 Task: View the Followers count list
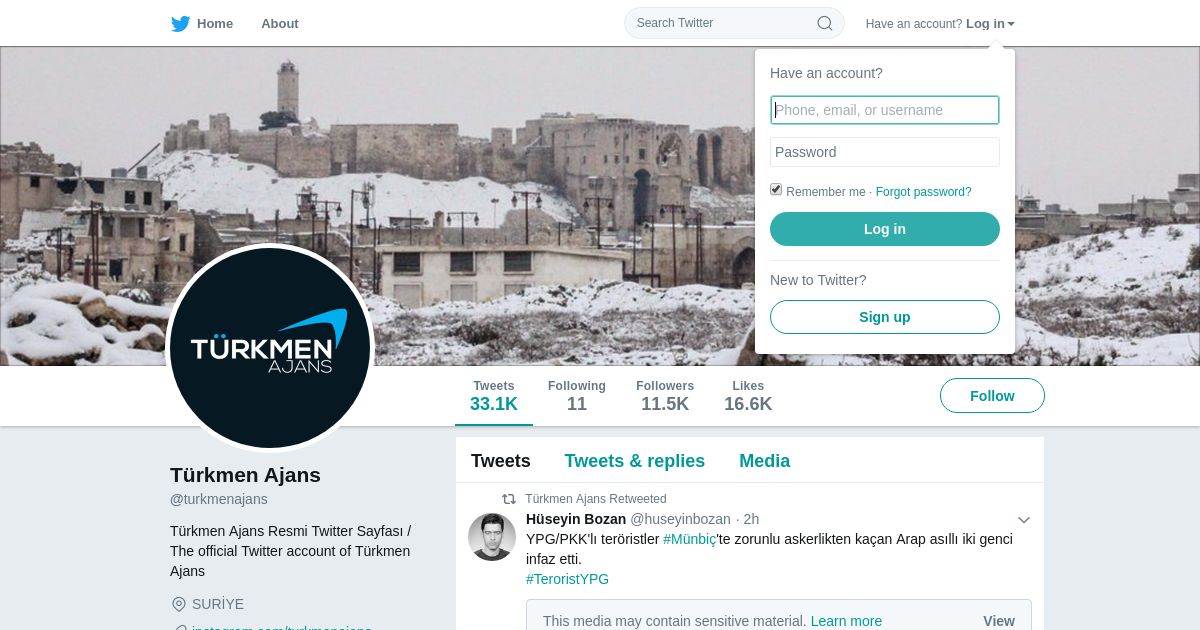(665, 396)
